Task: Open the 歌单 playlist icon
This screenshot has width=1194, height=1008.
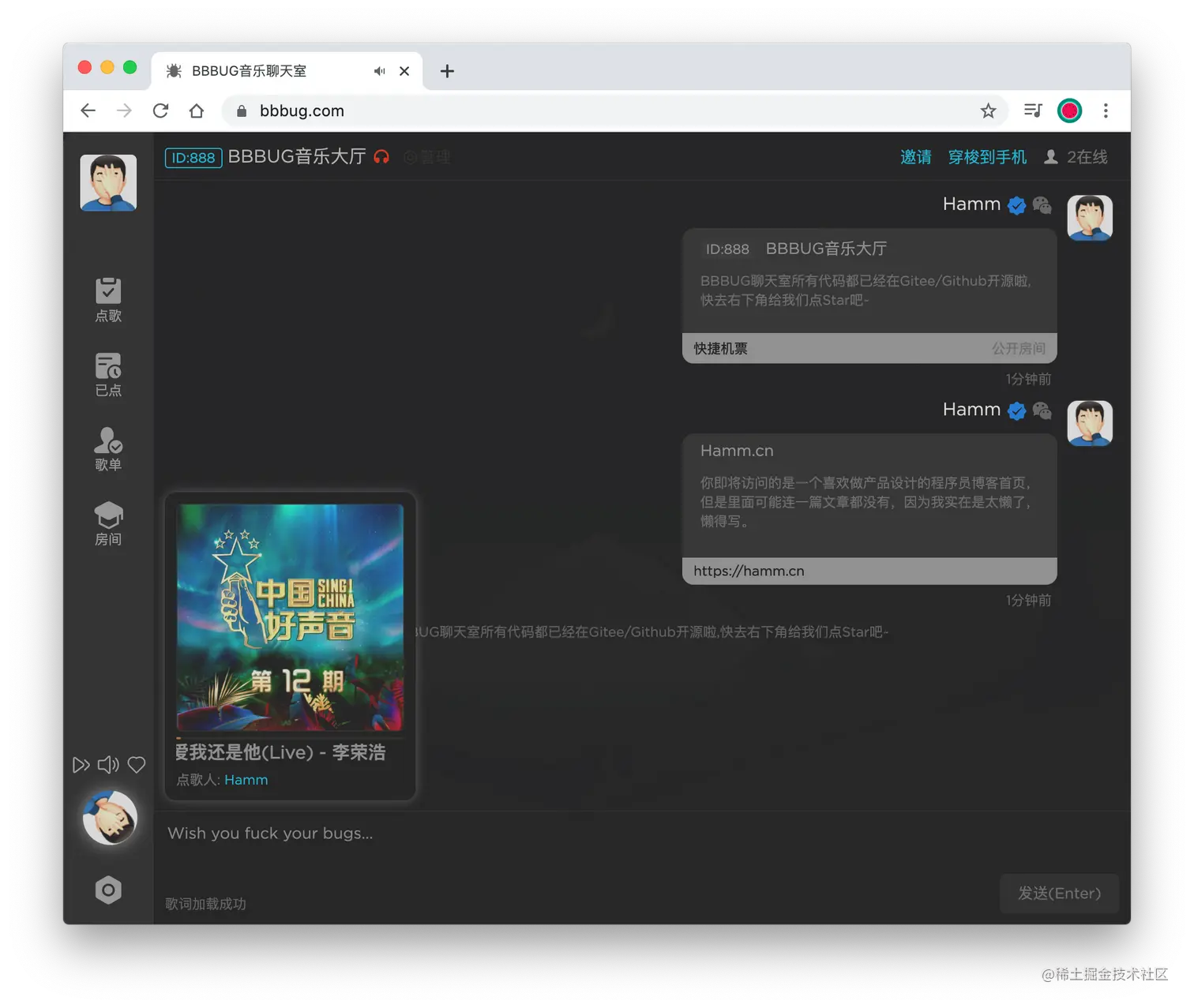Action: 108,448
